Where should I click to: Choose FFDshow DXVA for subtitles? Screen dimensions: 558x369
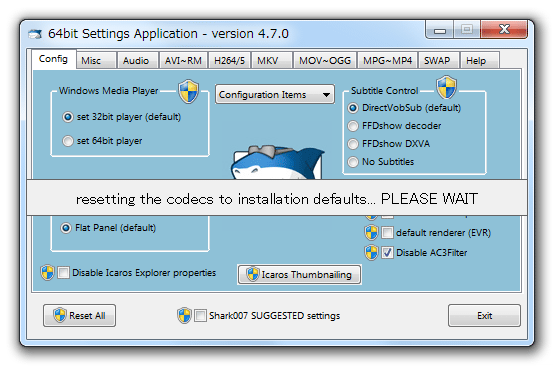pos(353,144)
